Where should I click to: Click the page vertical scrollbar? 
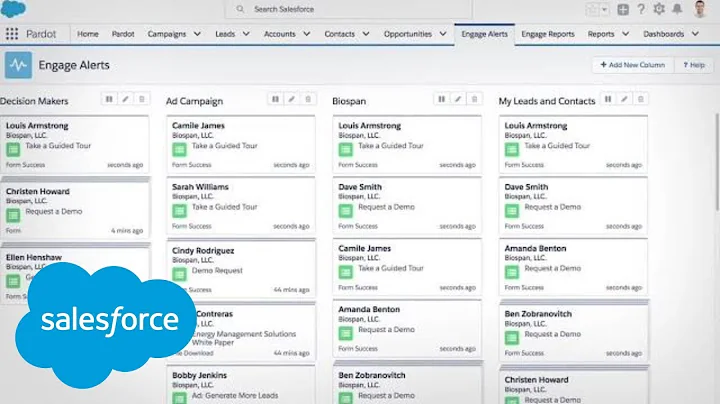[x=717, y=161]
